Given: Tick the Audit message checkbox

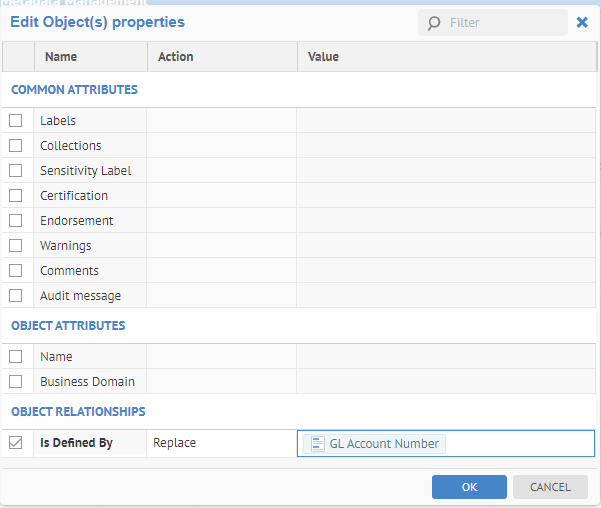Looking at the screenshot, I should click(x=16, y=296).
